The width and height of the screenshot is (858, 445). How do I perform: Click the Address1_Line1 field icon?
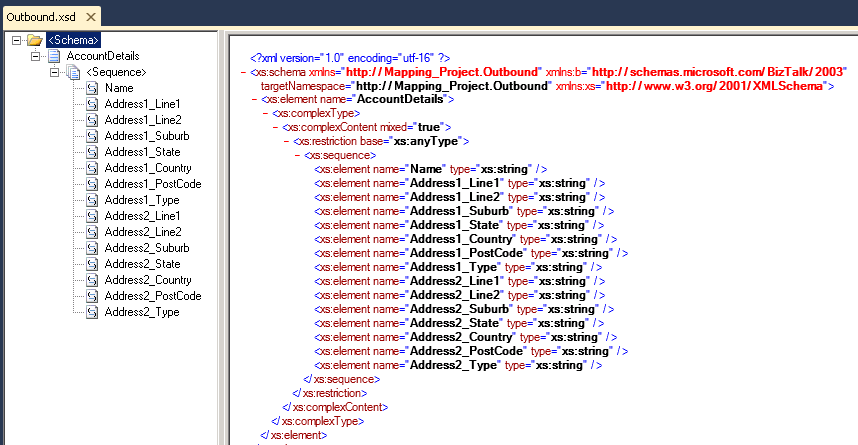coord(91,104)
